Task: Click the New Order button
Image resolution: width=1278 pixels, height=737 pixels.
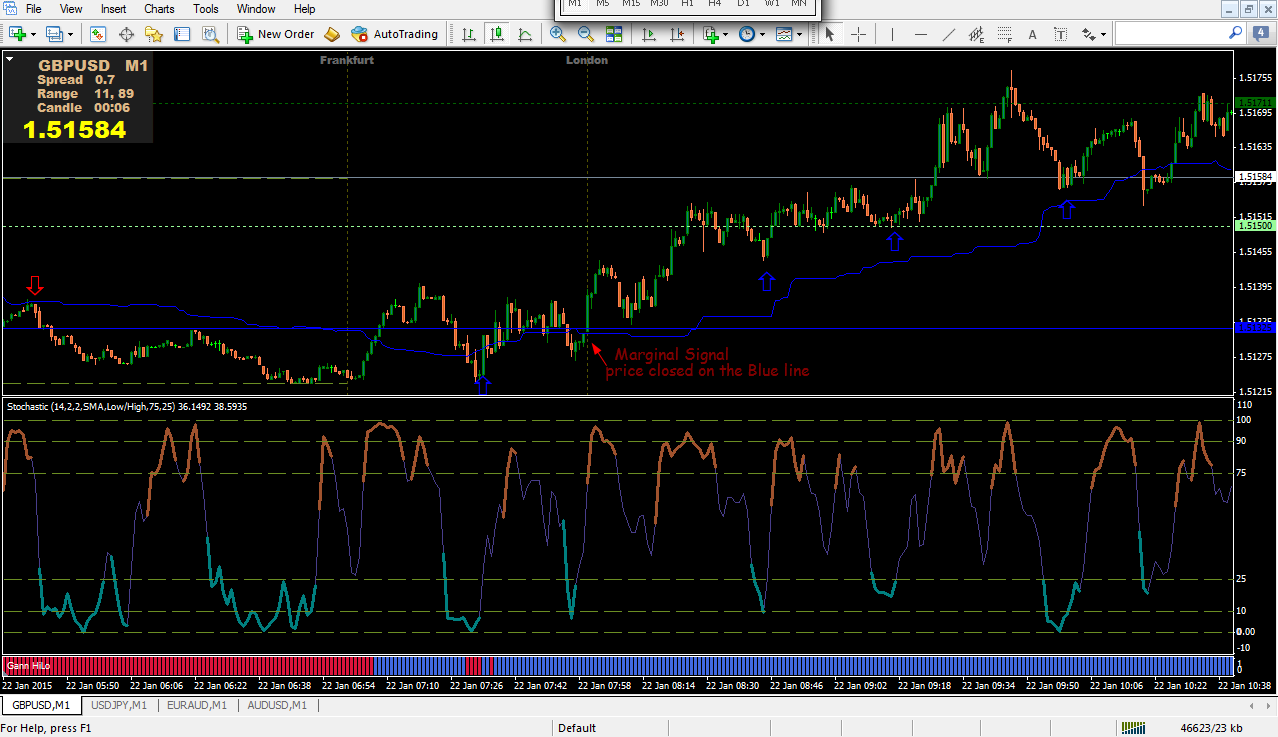Action: [x=275, y=34]
